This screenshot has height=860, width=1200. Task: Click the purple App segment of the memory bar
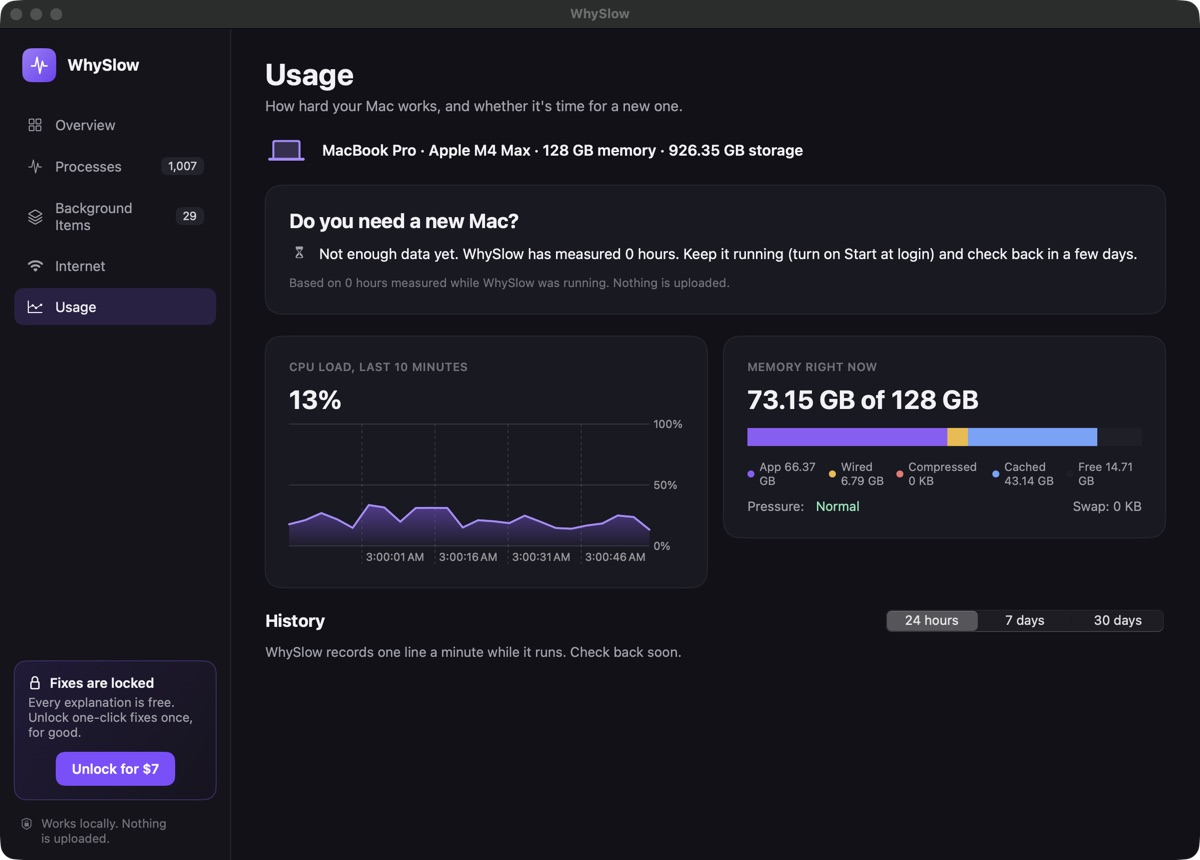coord(847,437)
